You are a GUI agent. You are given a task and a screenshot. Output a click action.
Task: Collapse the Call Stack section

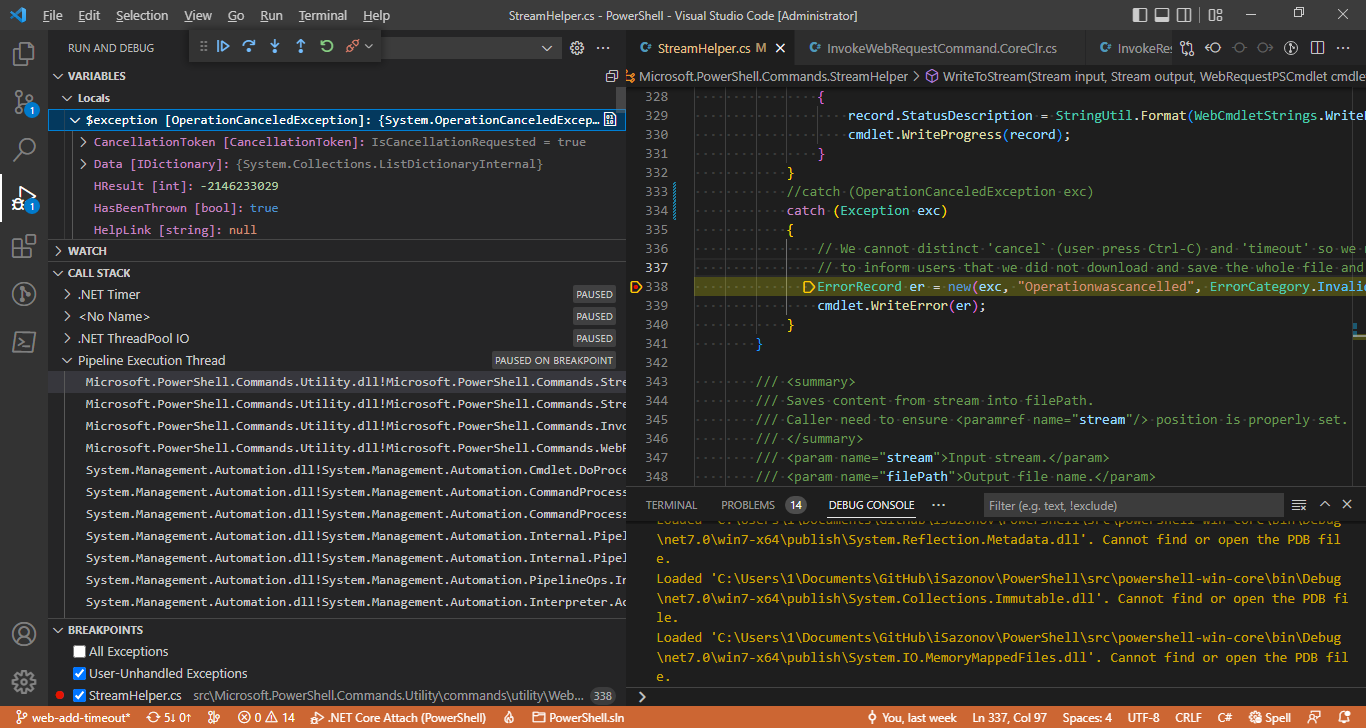click(x=98, y=273)
